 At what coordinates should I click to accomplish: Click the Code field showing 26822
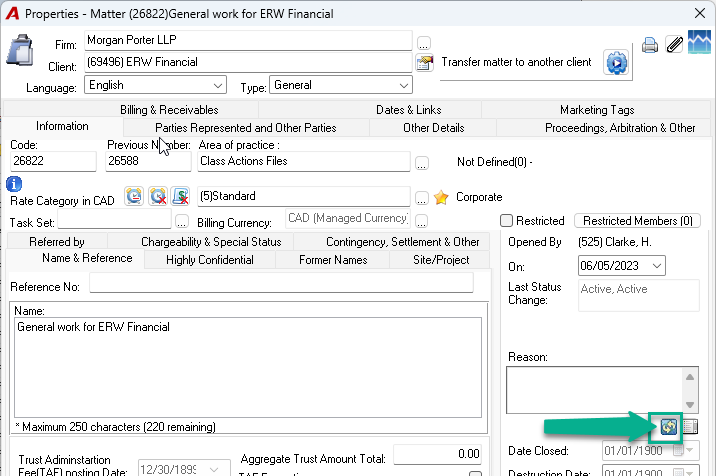coord(53,161)
